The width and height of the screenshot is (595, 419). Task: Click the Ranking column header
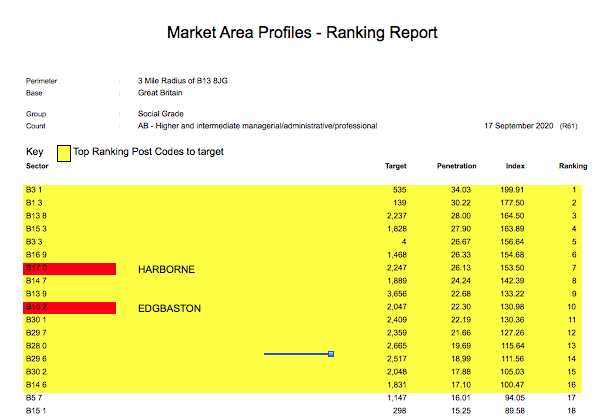click(573, 166)
